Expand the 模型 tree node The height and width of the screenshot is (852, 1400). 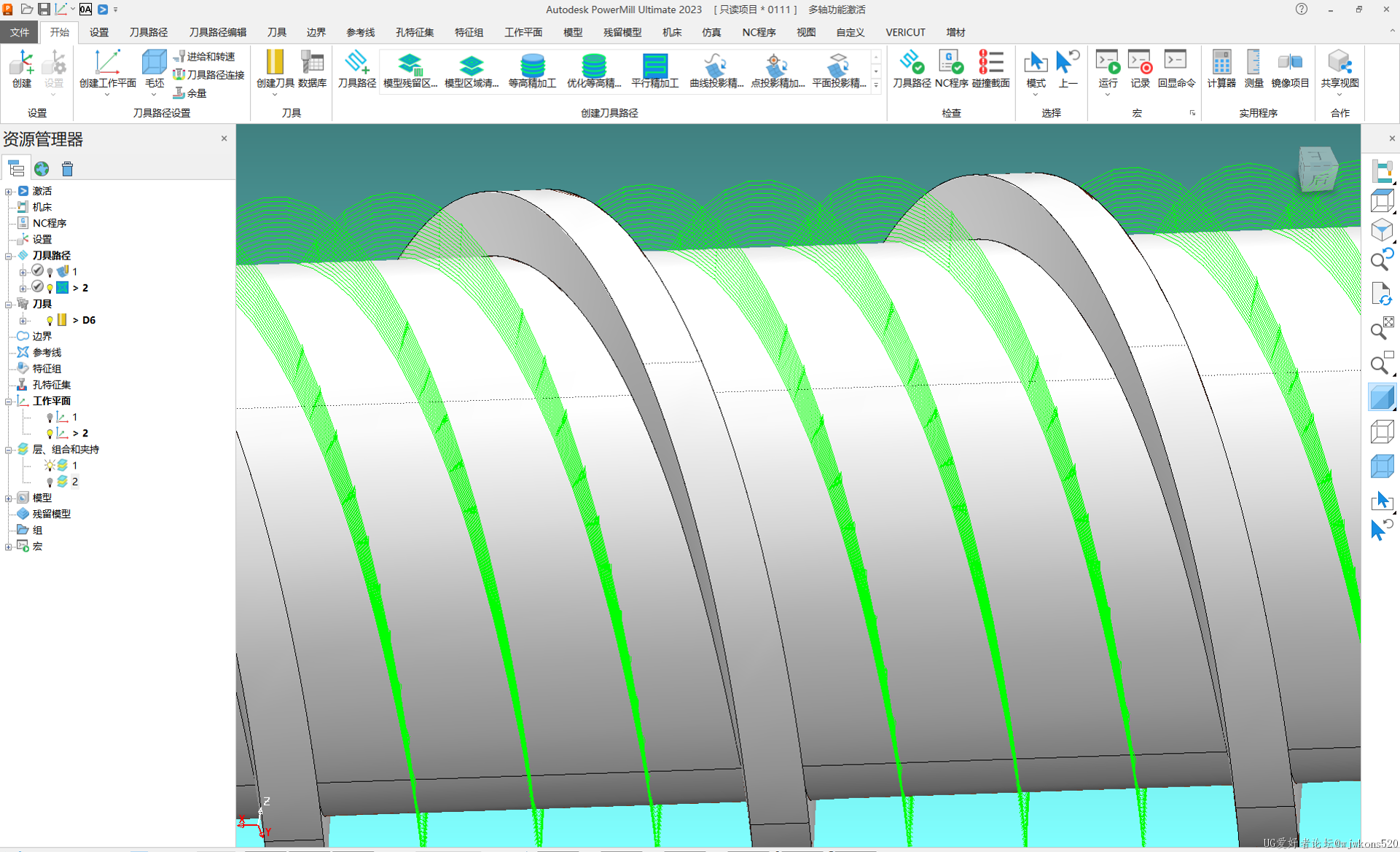coord(9,498)
